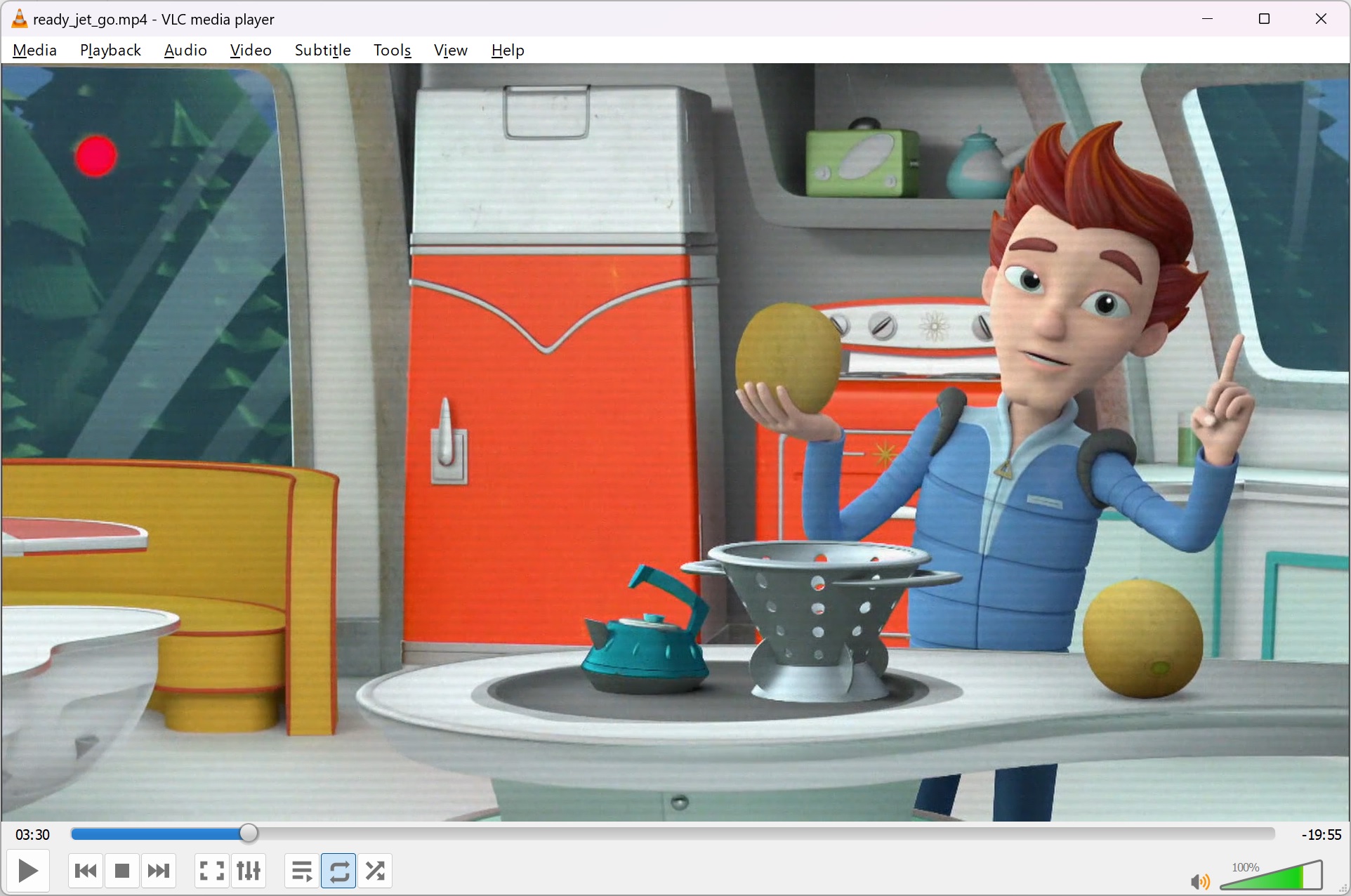Skip to next media track
This screenshot has height=896, width=1351.
[159, 871]
